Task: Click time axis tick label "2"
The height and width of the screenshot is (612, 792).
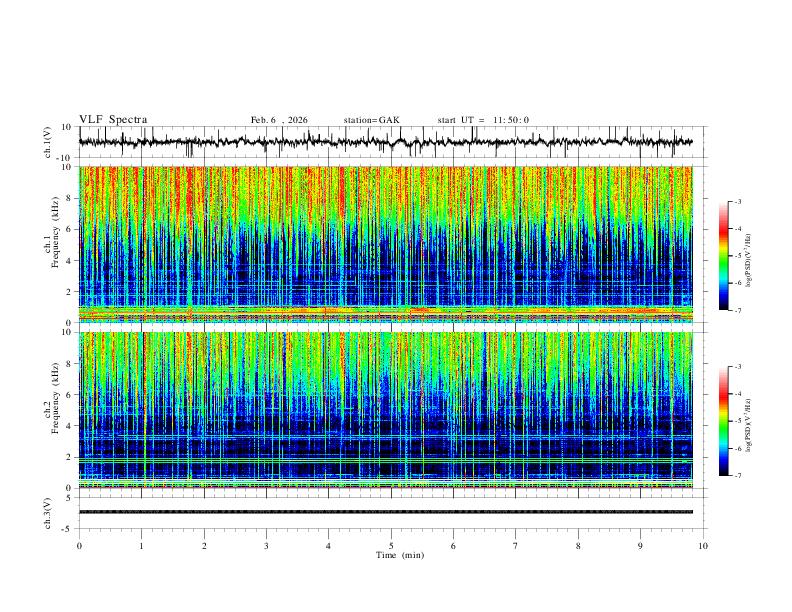Action: 204,546
